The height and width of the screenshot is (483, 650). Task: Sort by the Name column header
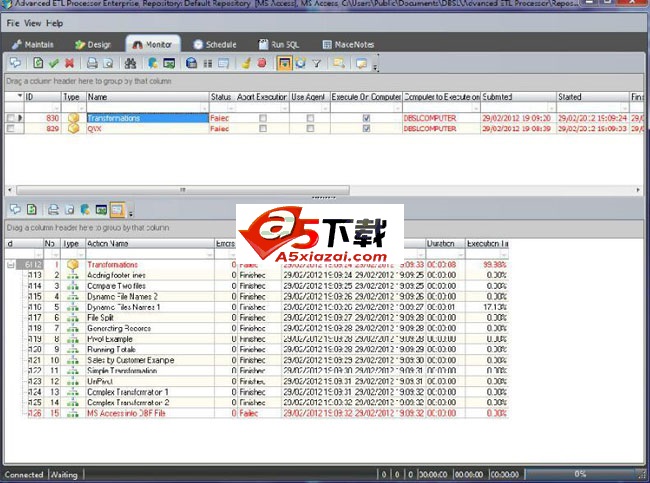coord(147,97)
